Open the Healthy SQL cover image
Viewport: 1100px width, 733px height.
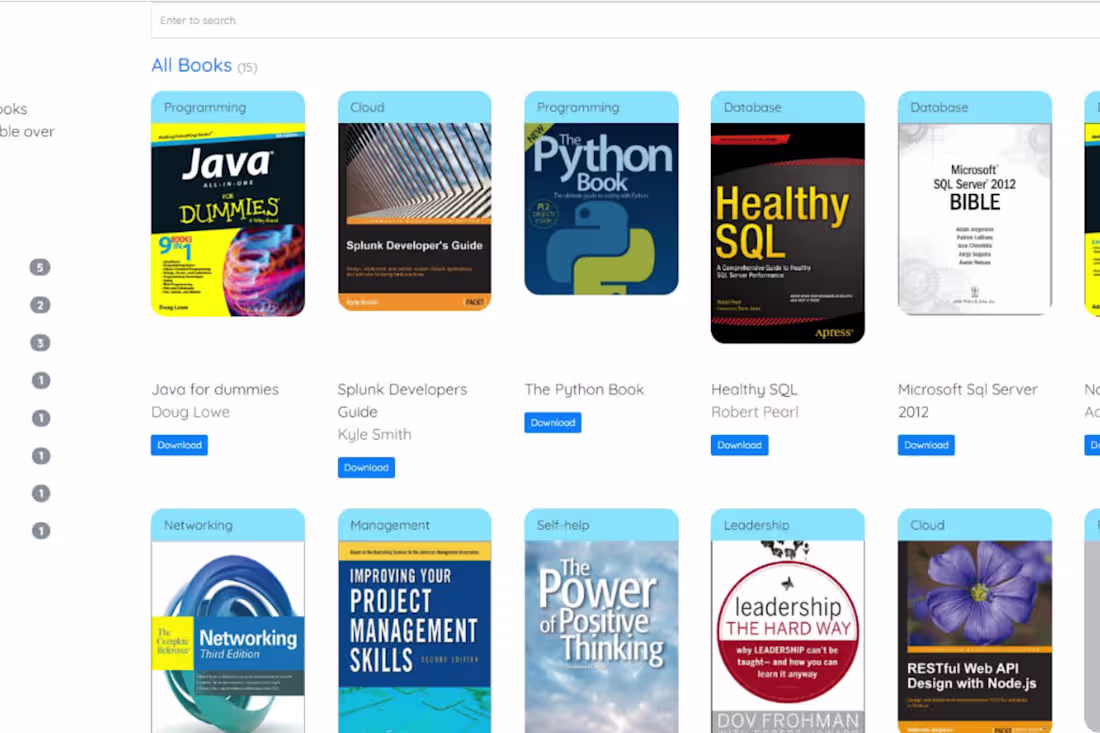[x=788, y=234]
